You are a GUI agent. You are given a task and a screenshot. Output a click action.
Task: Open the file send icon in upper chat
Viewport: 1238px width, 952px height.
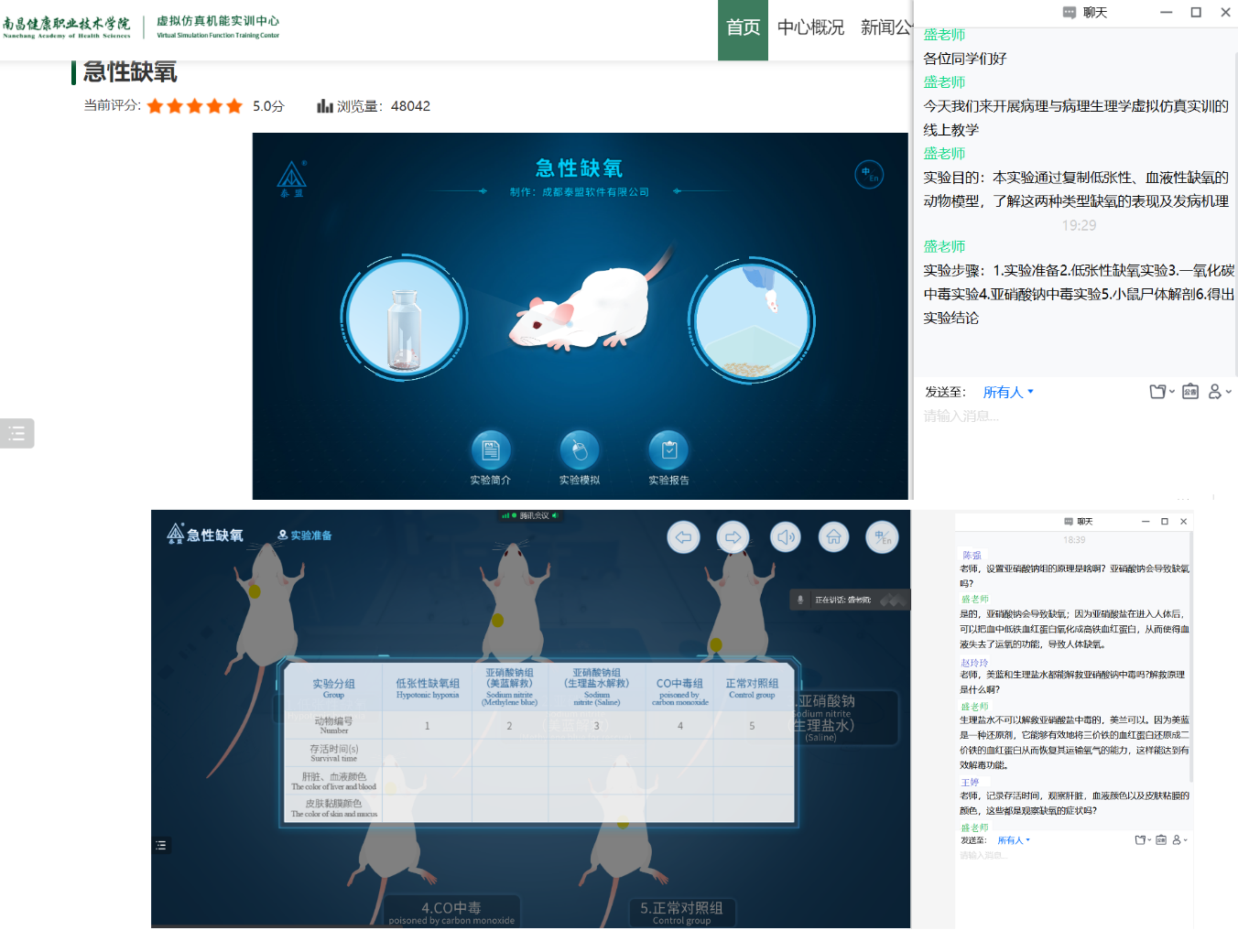[1157, 392]
